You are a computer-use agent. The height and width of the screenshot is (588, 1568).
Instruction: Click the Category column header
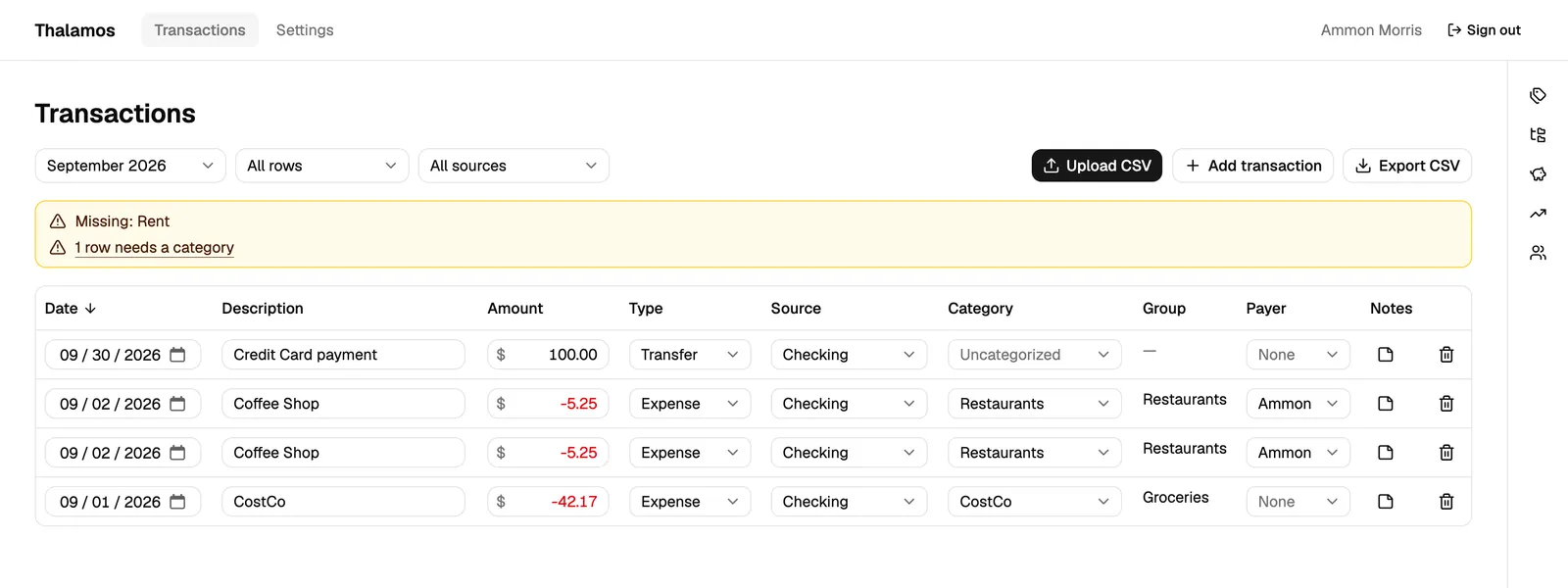pyautogui.click(x=980, y=308)
